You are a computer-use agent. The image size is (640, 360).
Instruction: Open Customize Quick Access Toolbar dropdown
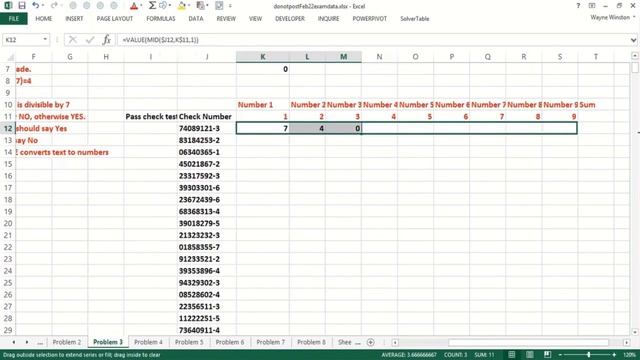pos(230,6)
